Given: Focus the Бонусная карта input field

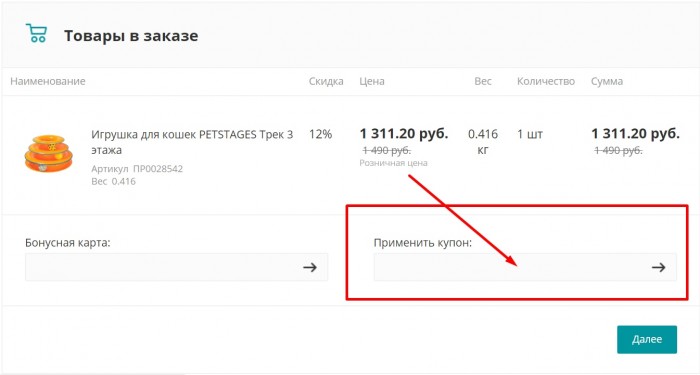Looking at the screenshot, I should (176, 267).
